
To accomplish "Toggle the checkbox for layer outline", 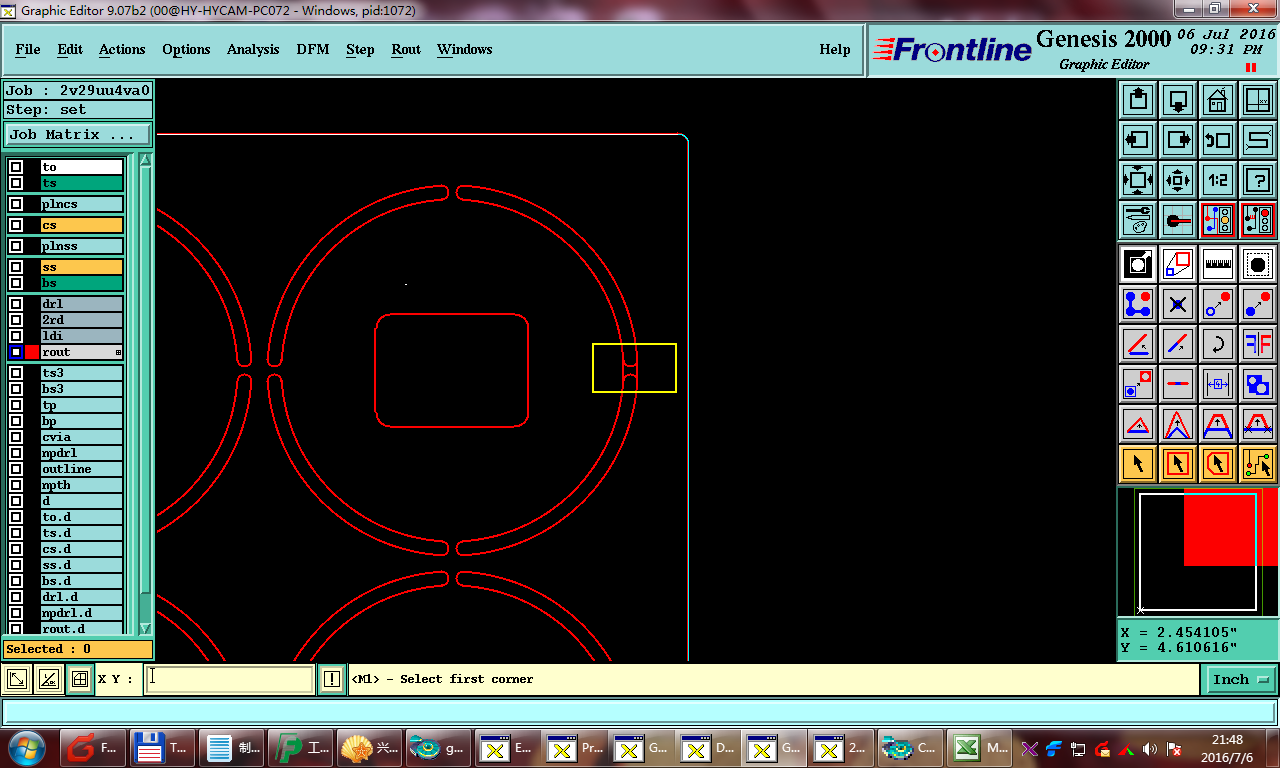I will coord(16,469).
